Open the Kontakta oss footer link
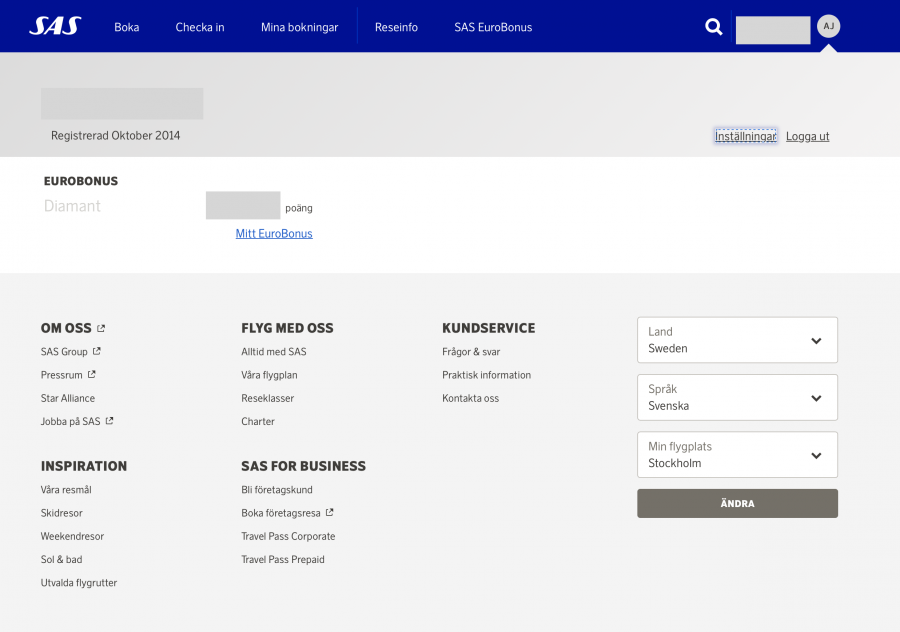The width and height of the screenshot is (900, 632). coord(470,398)
